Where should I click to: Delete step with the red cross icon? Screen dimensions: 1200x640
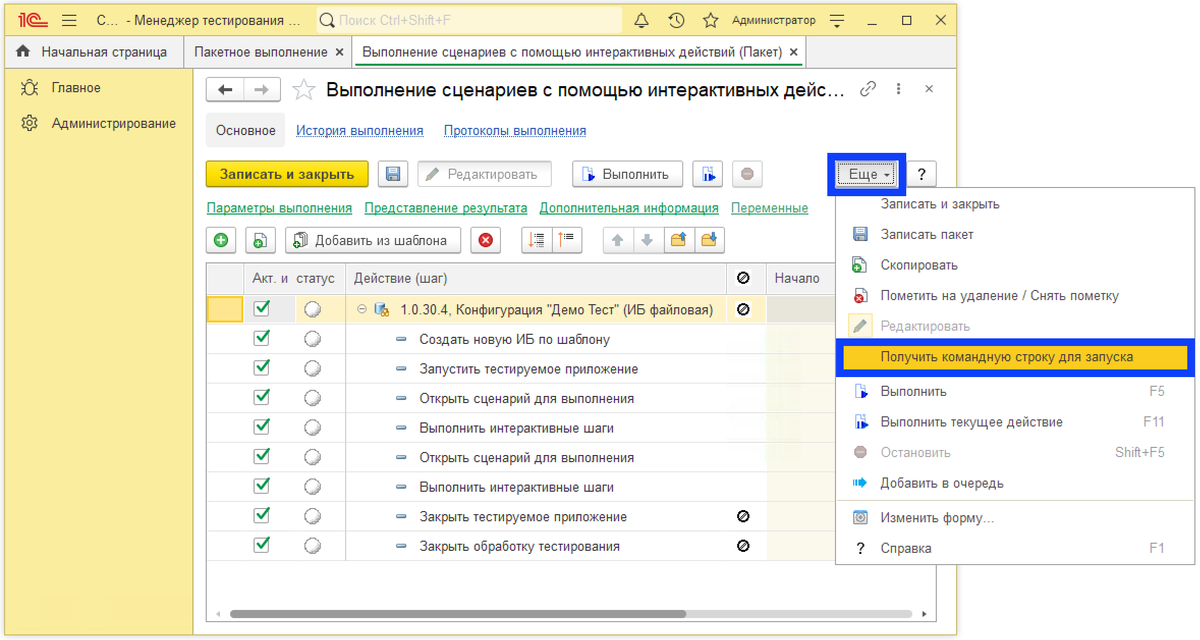click(485, 240)
